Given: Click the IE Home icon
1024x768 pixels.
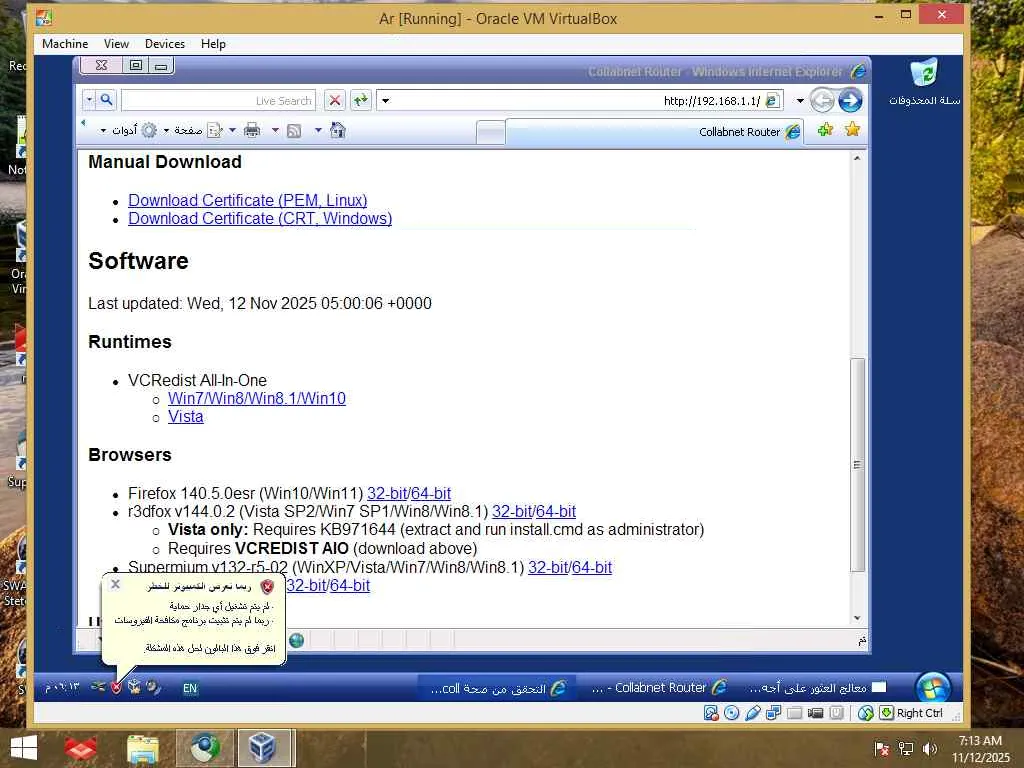Looking at the screenshot, I should pyautogui.click(x=338, y=131).
